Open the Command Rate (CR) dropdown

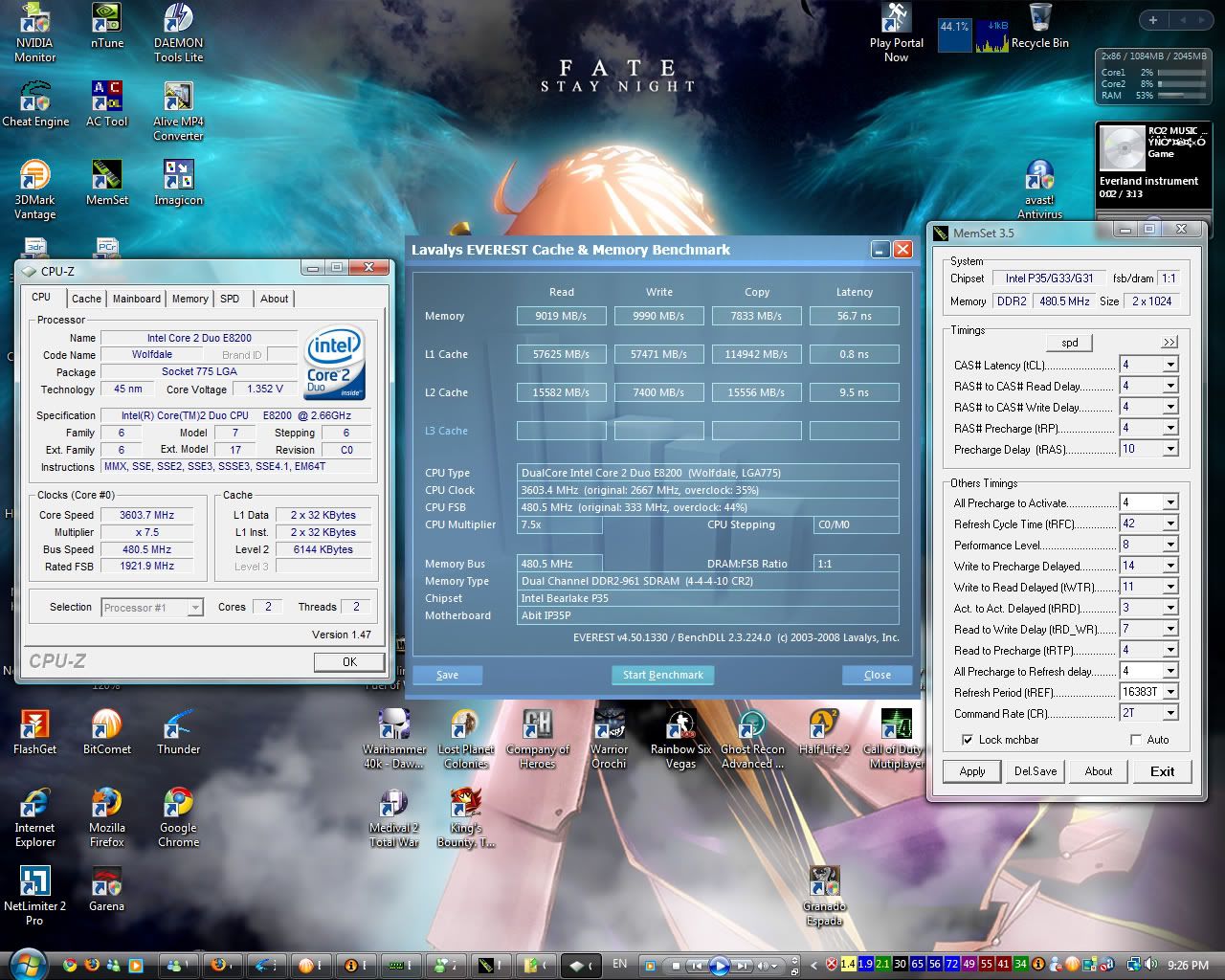click(x=1169, y=713)
